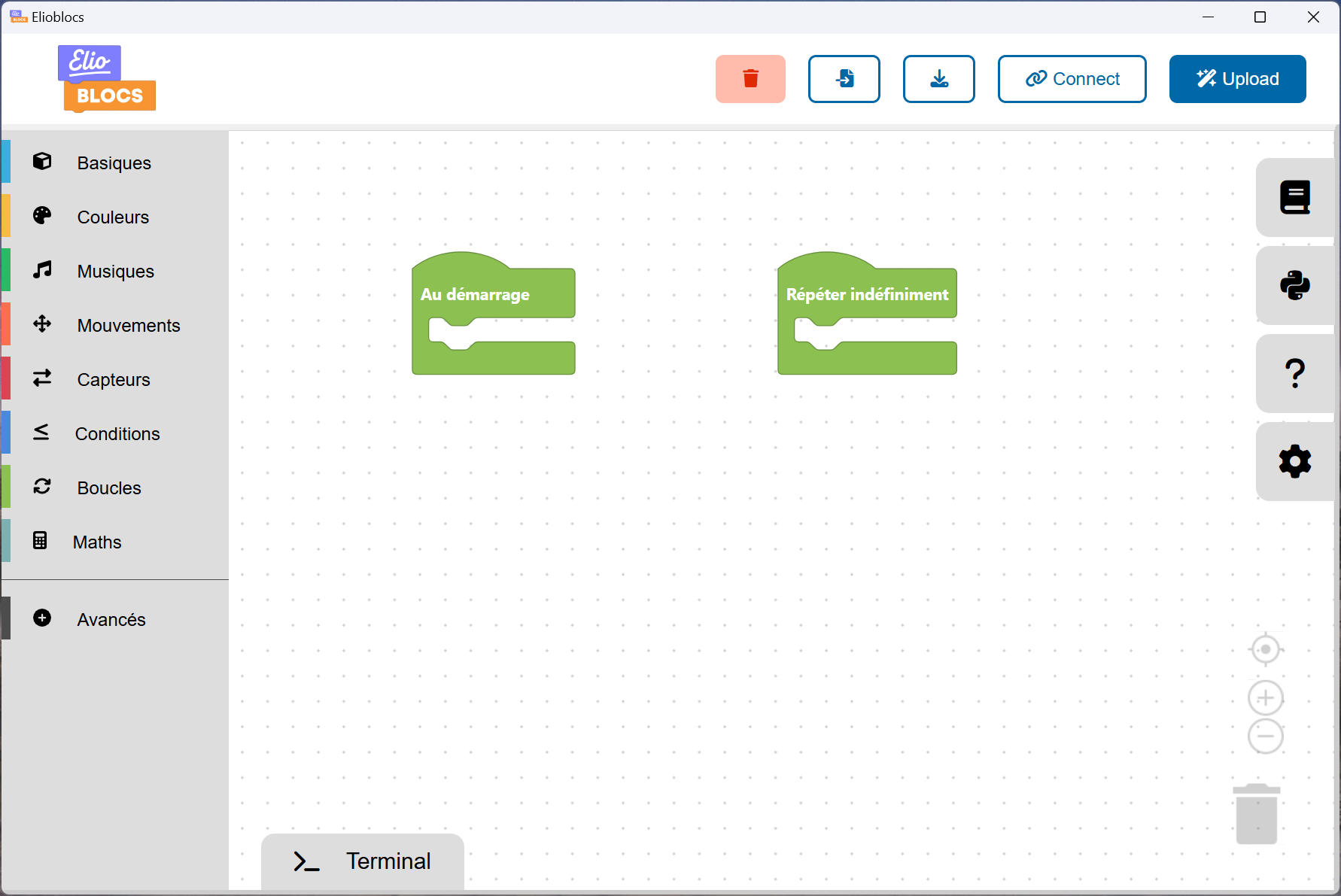Open help with the question mark icon
The height and width of the screenshot is (896, 1341).
(1294, 374)
